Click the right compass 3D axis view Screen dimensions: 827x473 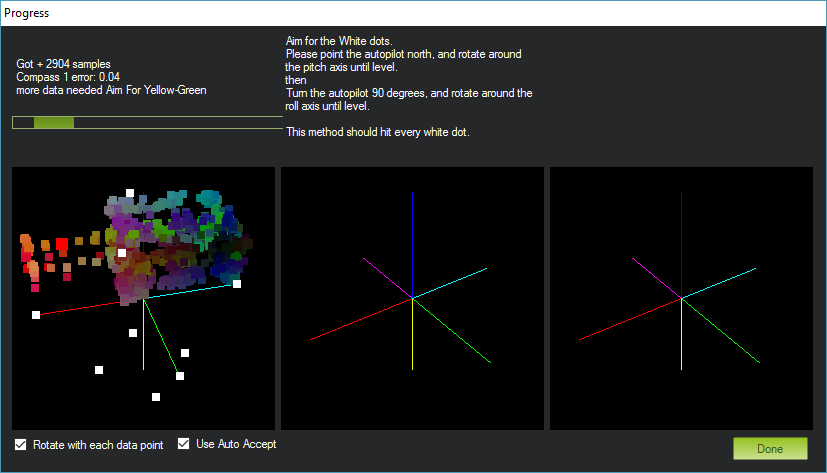pyautogui.click(x=681, y=298)
